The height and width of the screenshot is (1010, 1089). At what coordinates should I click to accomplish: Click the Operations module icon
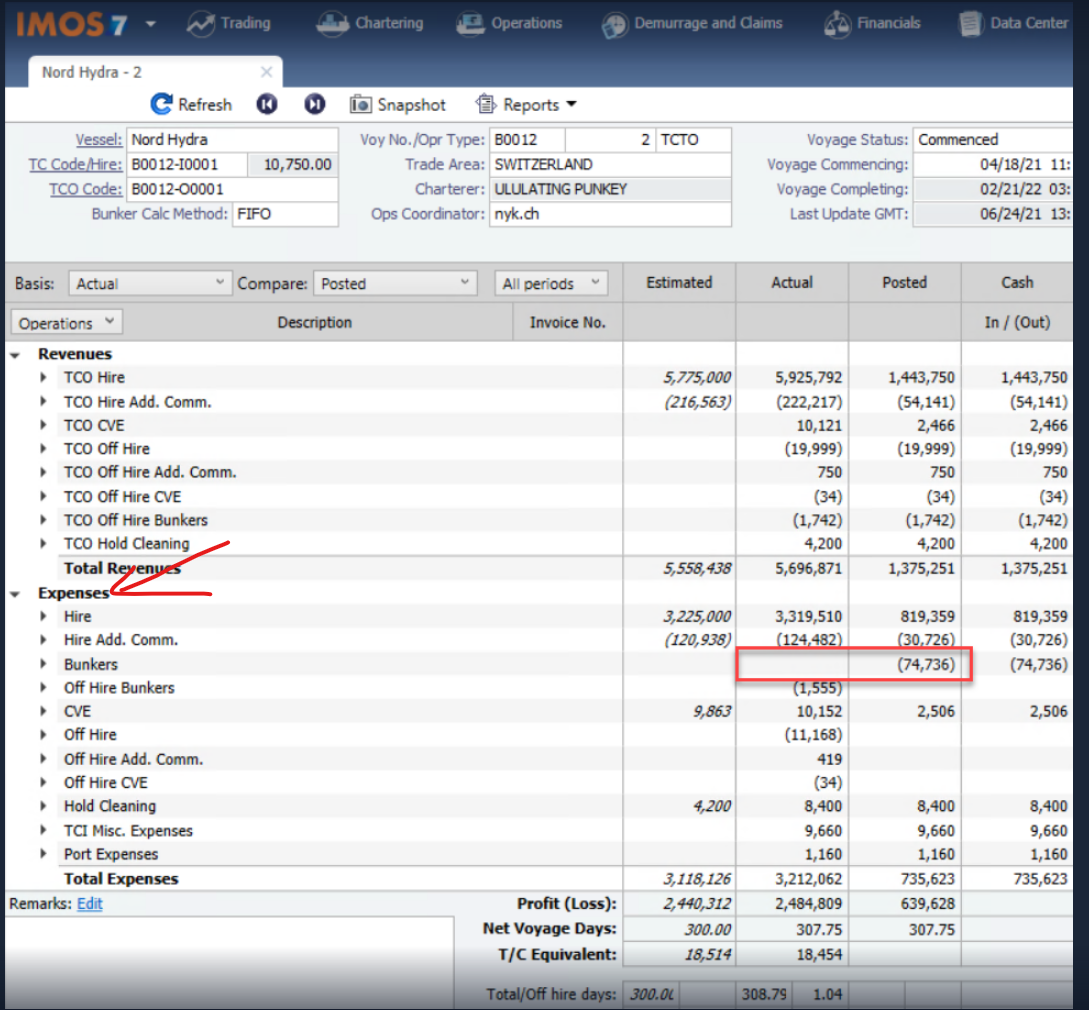point(470,23)
